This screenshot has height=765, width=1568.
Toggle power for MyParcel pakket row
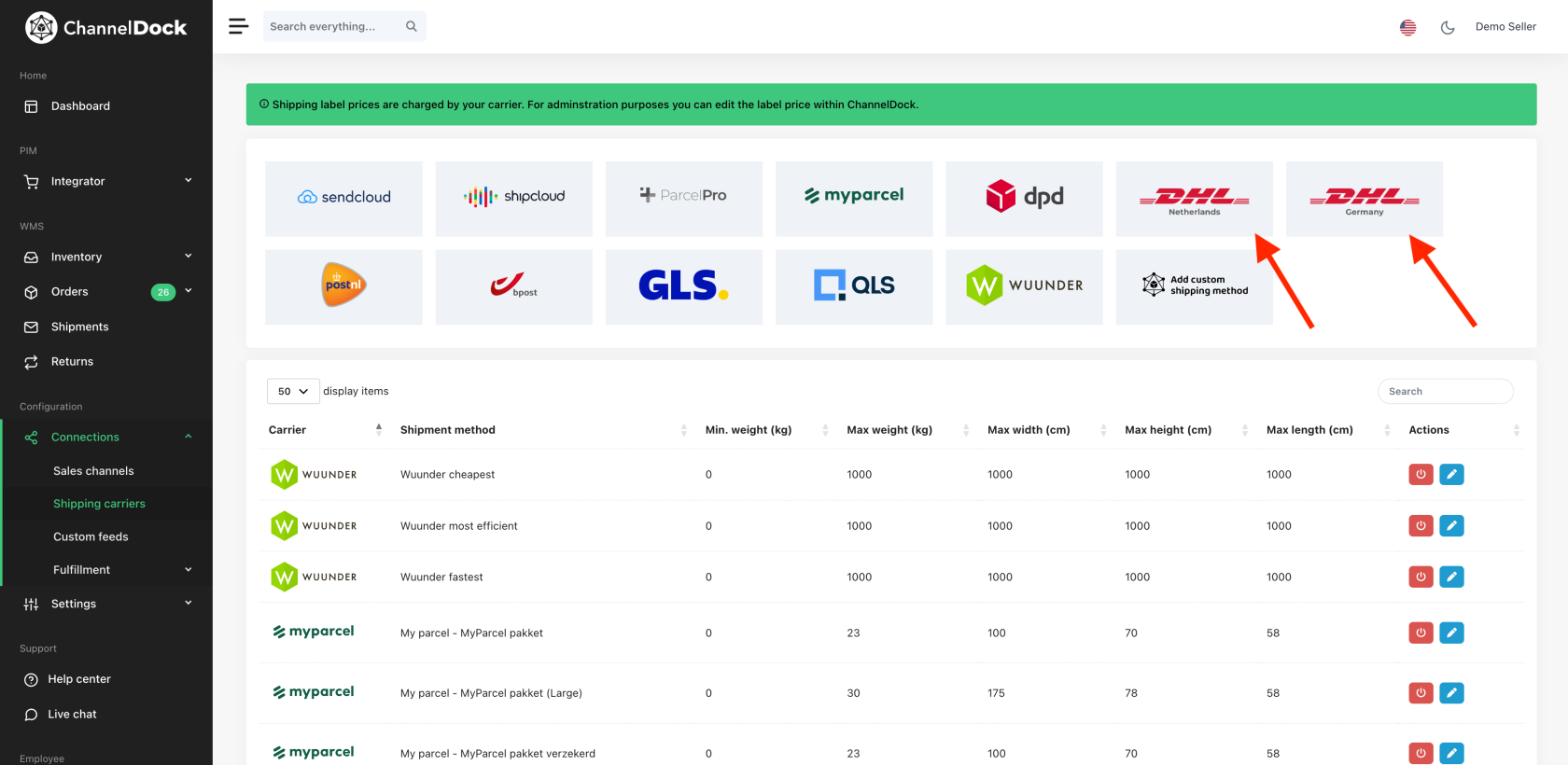[1421, 633]
